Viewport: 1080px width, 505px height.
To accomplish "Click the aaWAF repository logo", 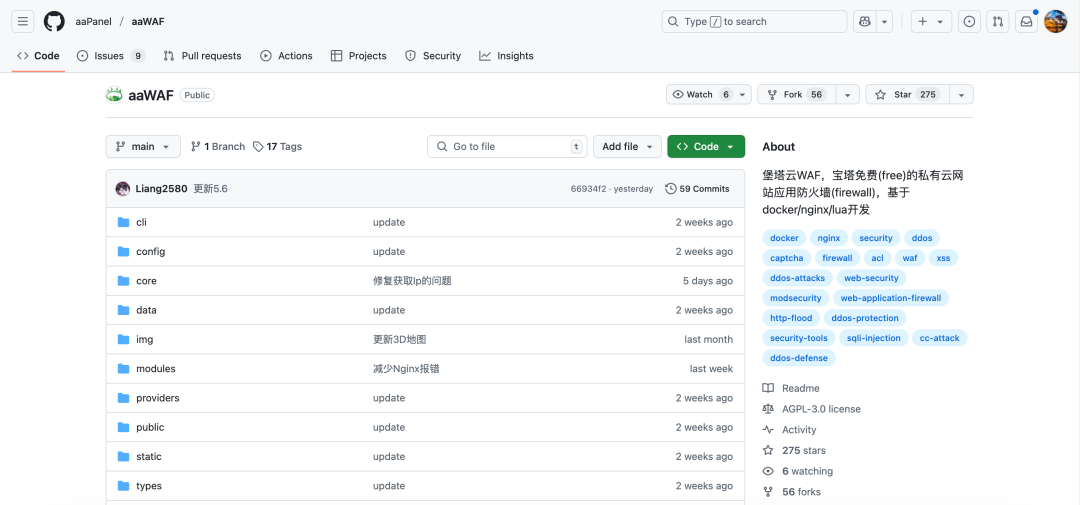I will 114,95.
